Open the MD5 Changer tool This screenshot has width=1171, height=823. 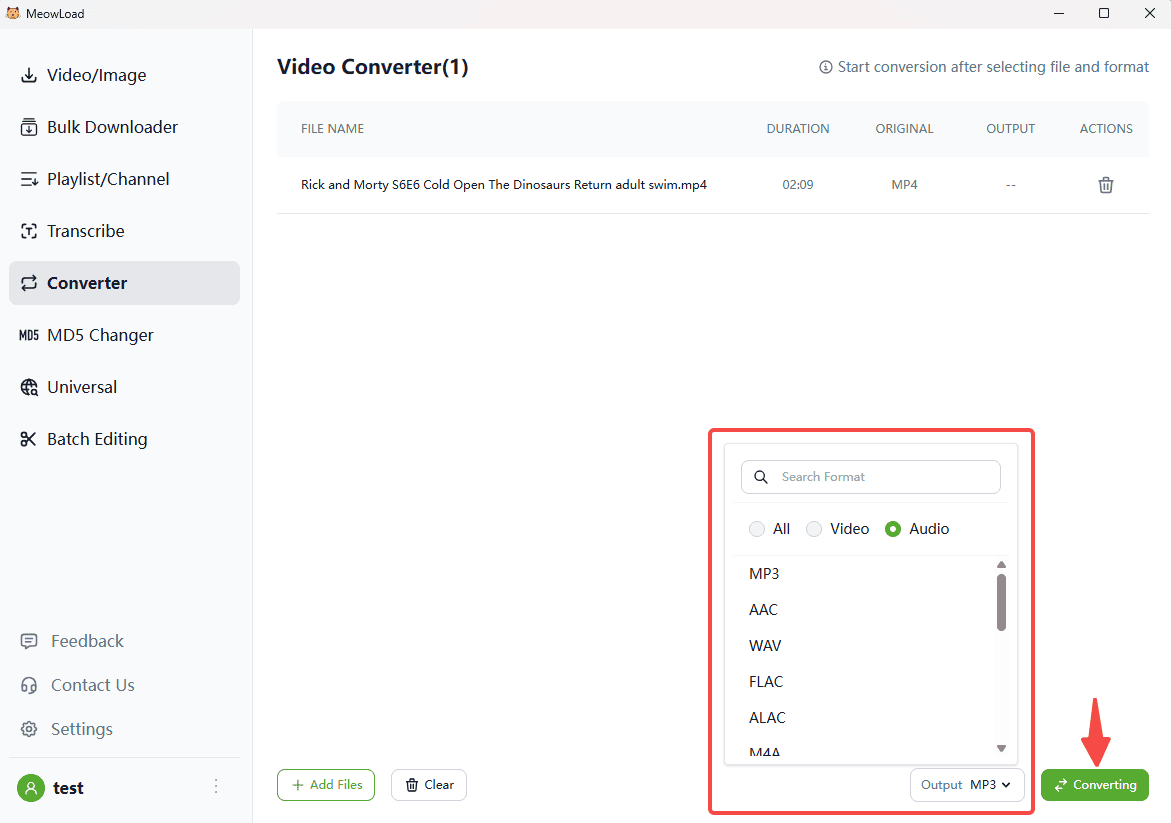click(x=100, y=335)
